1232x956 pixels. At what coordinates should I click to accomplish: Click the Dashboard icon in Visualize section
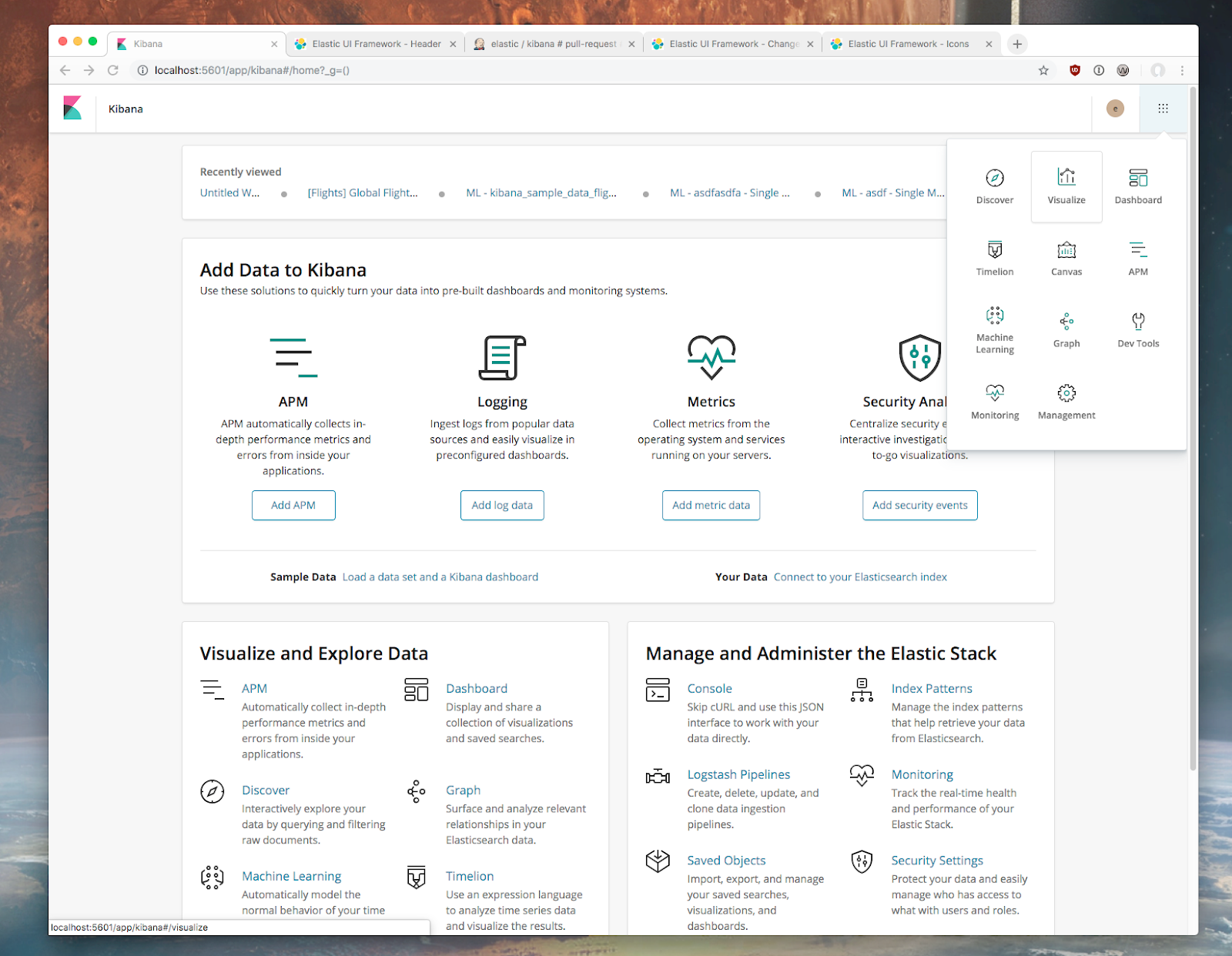(x=417, y=690)
